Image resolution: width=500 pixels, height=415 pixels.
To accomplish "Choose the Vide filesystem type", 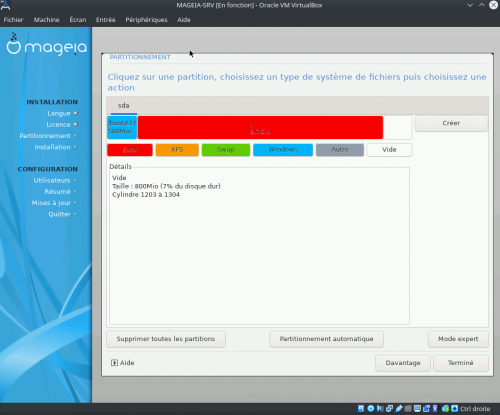I will click(389, 150).
